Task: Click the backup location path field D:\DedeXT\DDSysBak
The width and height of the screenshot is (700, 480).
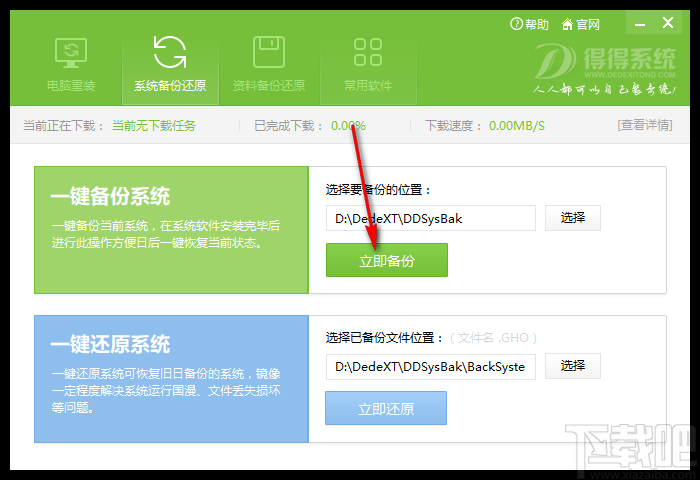Action: pos(431,218)
